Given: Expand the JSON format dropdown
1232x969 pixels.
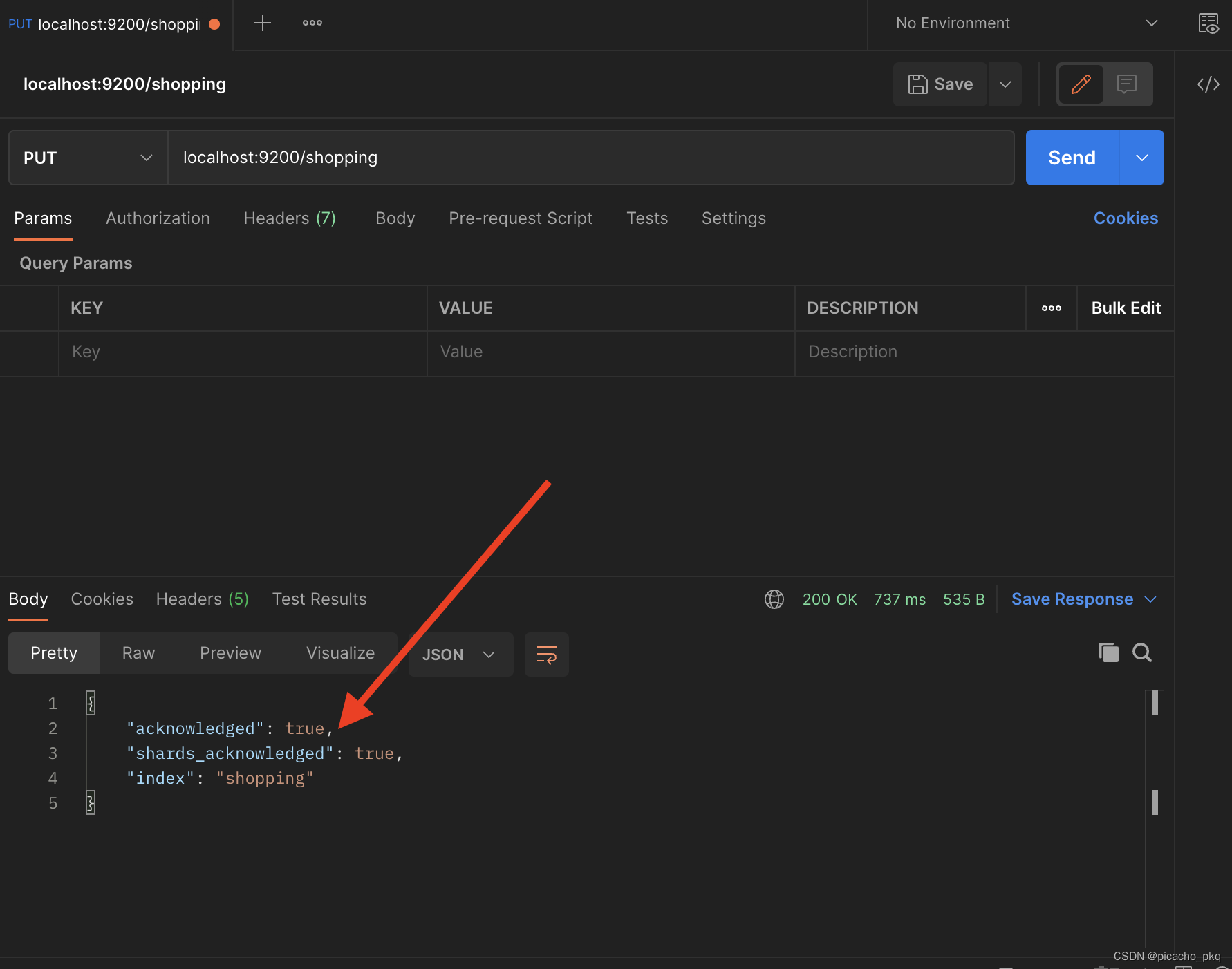Looking at the screenshot, I should pos(460,655).
